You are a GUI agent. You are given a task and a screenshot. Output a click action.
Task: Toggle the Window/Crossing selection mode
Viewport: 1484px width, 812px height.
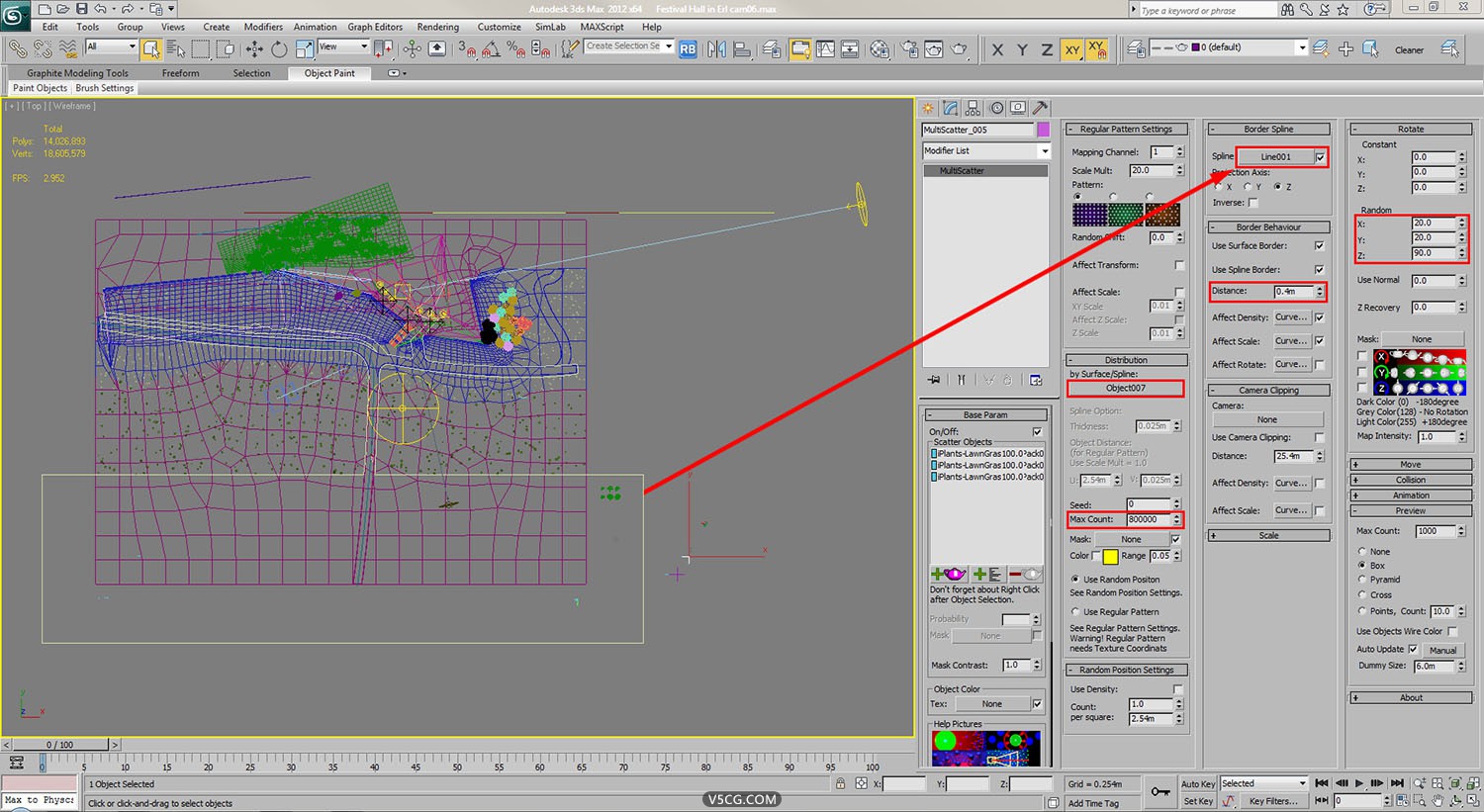coord(226,48)
